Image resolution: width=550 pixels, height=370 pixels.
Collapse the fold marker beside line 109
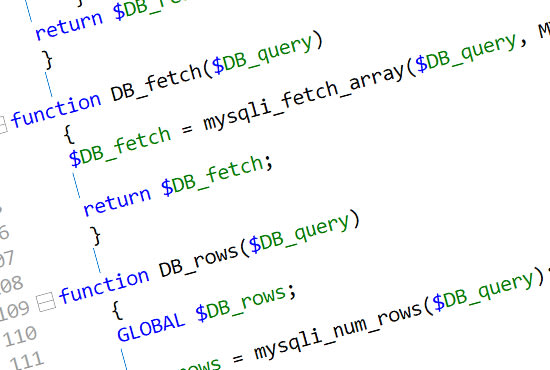click(x=46, y=302)
